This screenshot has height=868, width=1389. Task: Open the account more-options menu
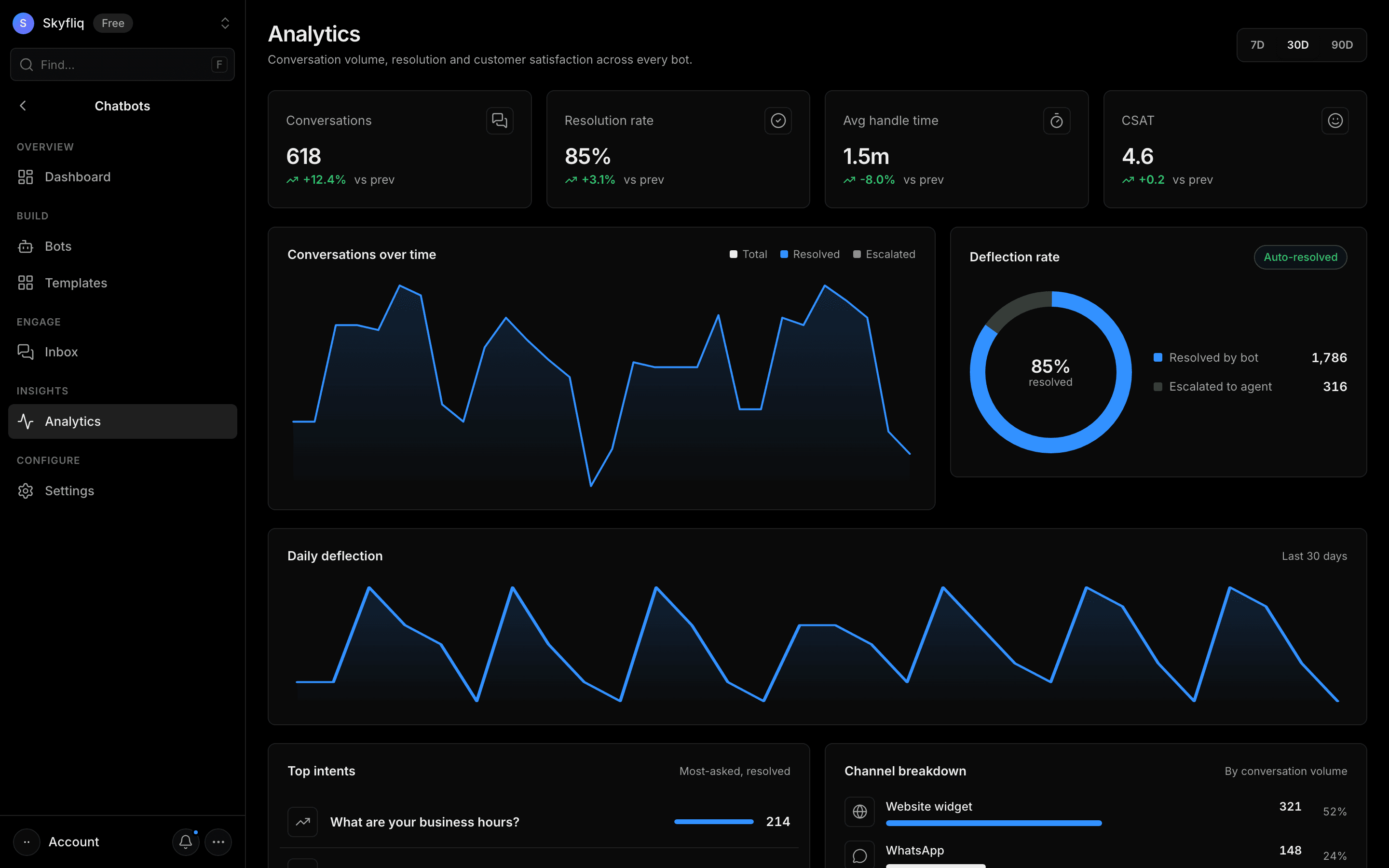coord(218,841)
